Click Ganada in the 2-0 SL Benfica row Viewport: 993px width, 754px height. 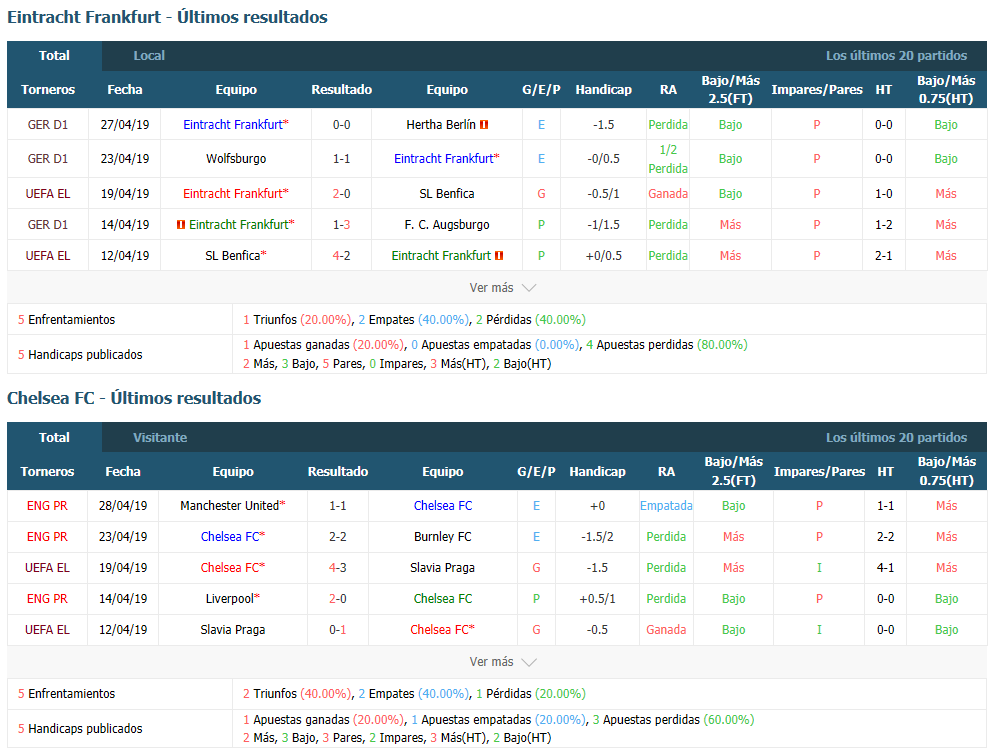667,194
